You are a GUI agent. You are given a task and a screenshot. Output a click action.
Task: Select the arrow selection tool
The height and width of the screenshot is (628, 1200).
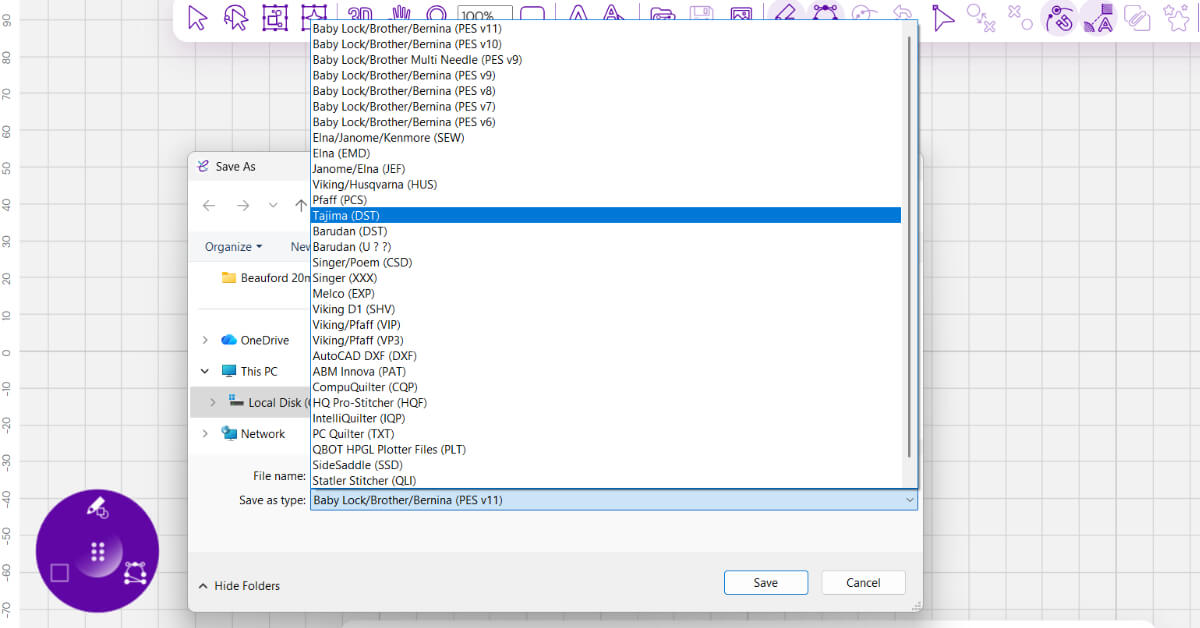pyautogui.click(x=197, y=17)
